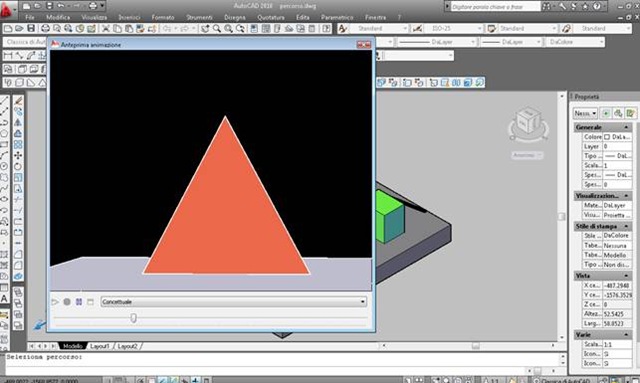The height and width of the screenshot is (383, 640).
Task: Click the Save icon on the standard toolbar
Action: point(31,28)
